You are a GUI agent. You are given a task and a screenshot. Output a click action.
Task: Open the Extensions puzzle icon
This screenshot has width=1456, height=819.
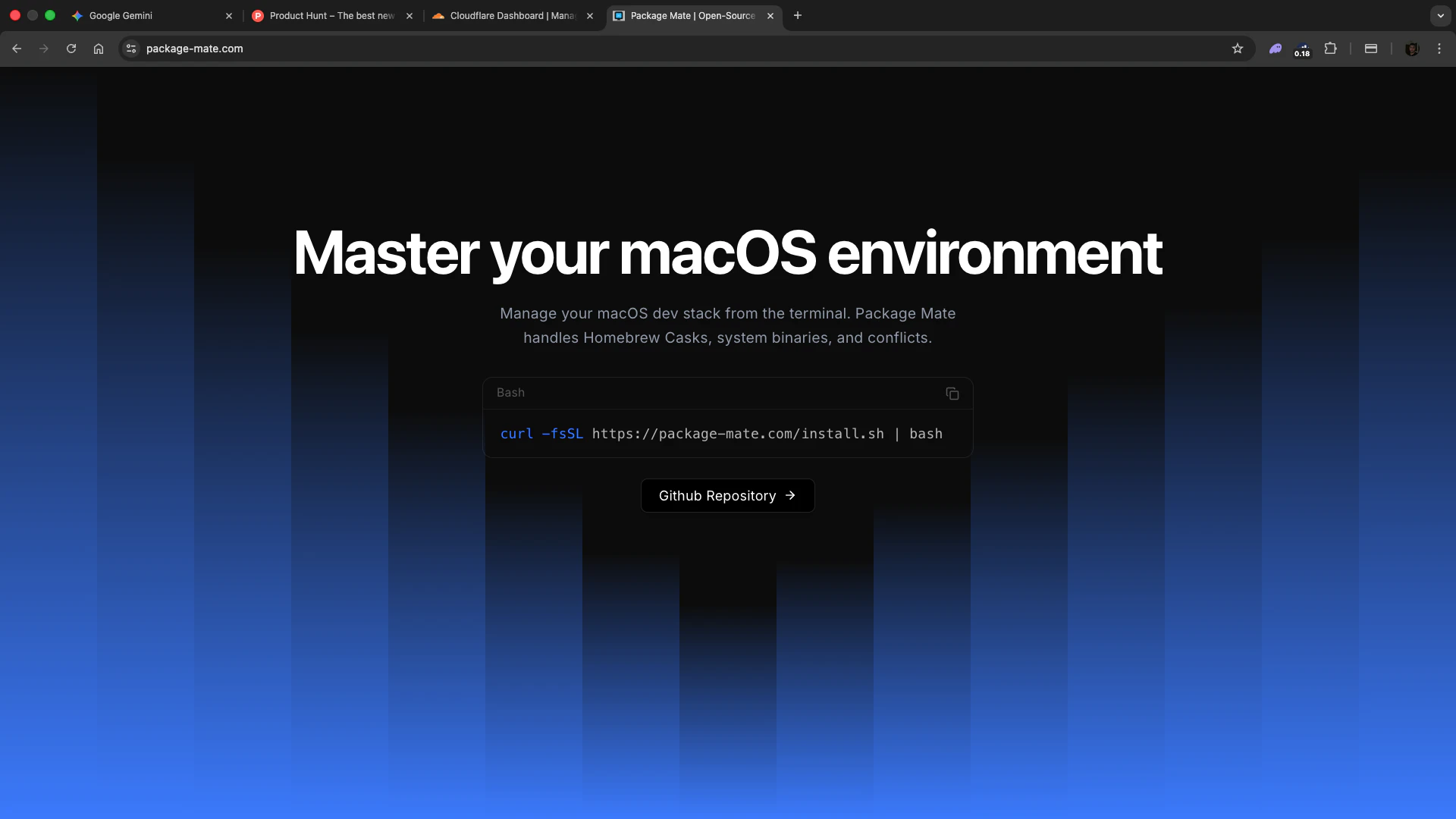click(1330, 49)
